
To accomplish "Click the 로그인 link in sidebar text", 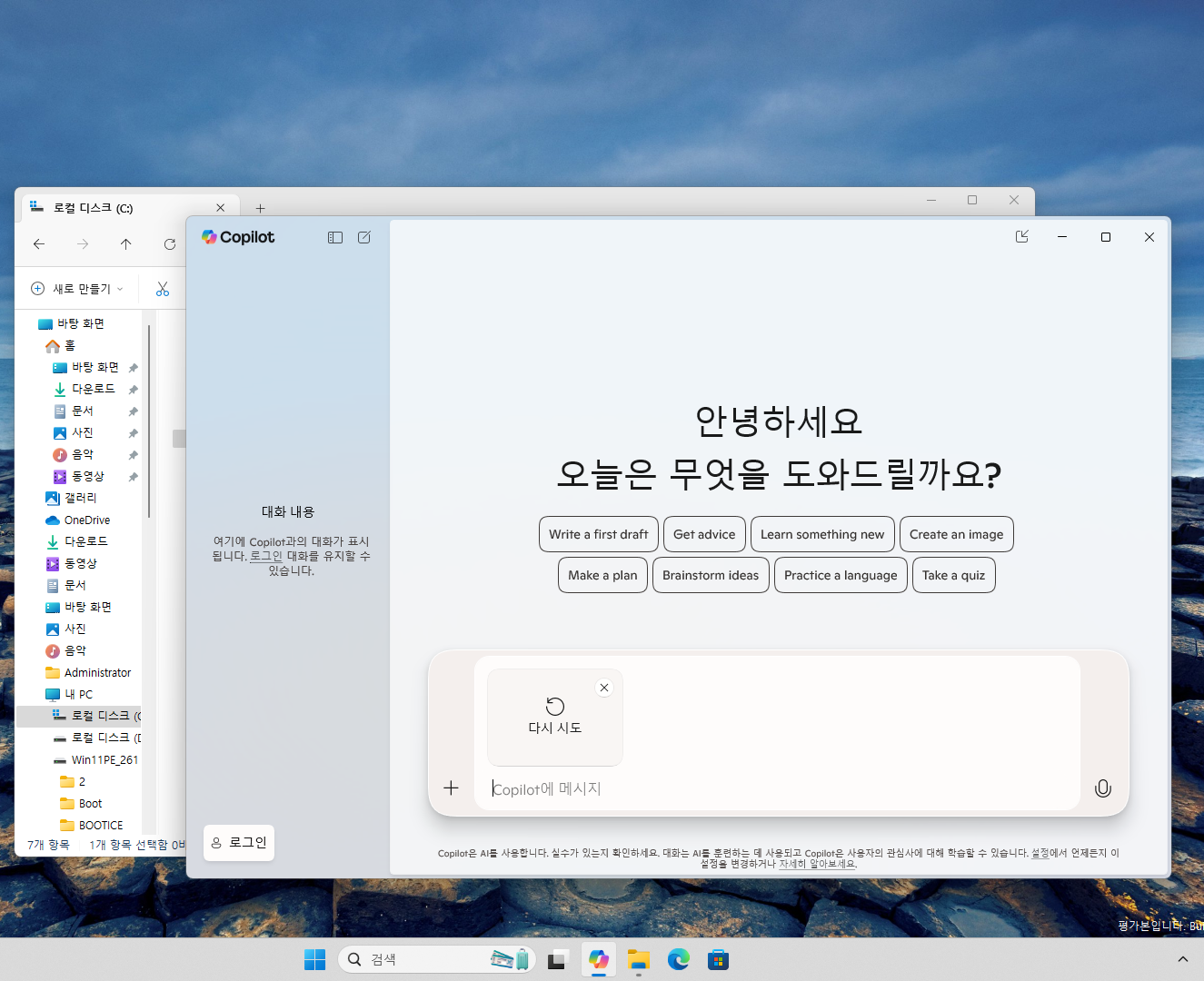I will (266, 556).
